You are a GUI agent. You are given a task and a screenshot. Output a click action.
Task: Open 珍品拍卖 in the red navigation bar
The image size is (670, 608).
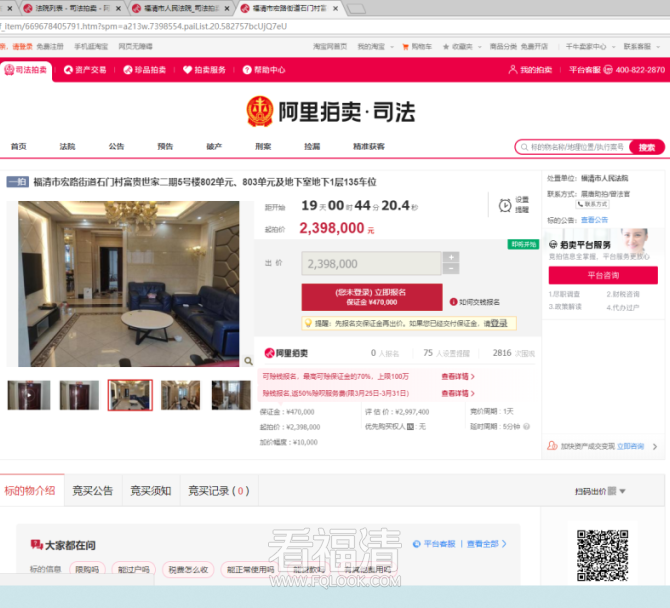pos(144,70)
